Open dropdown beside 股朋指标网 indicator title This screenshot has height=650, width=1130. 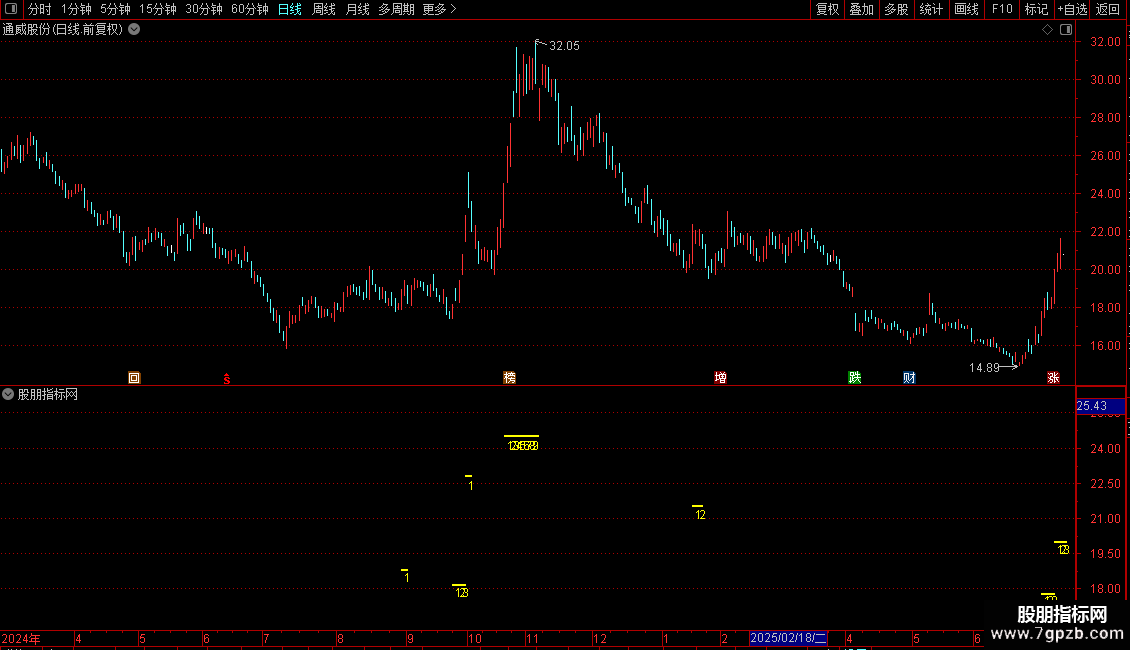(x=8, y=394)
